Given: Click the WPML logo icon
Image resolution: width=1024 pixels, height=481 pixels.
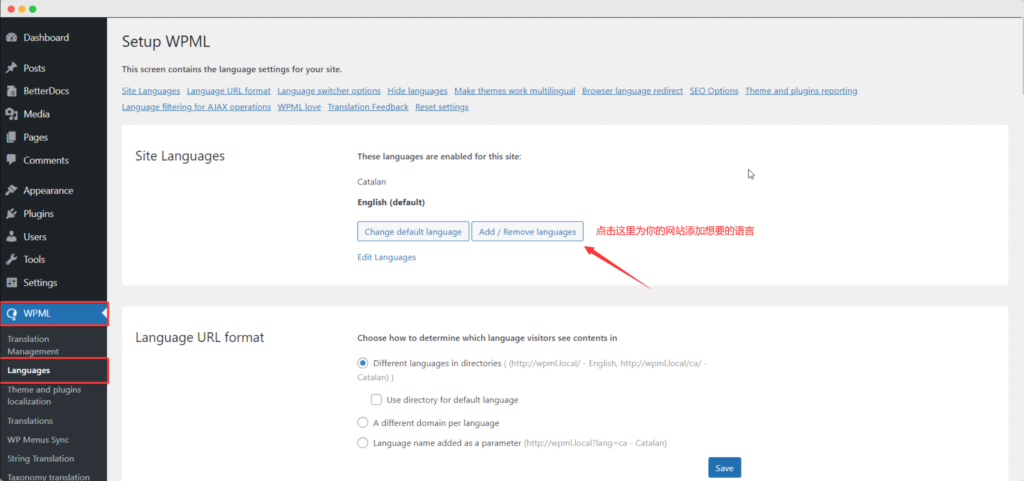Looking at the screenshot, I should pyautogui.click(x=11, y=314).
